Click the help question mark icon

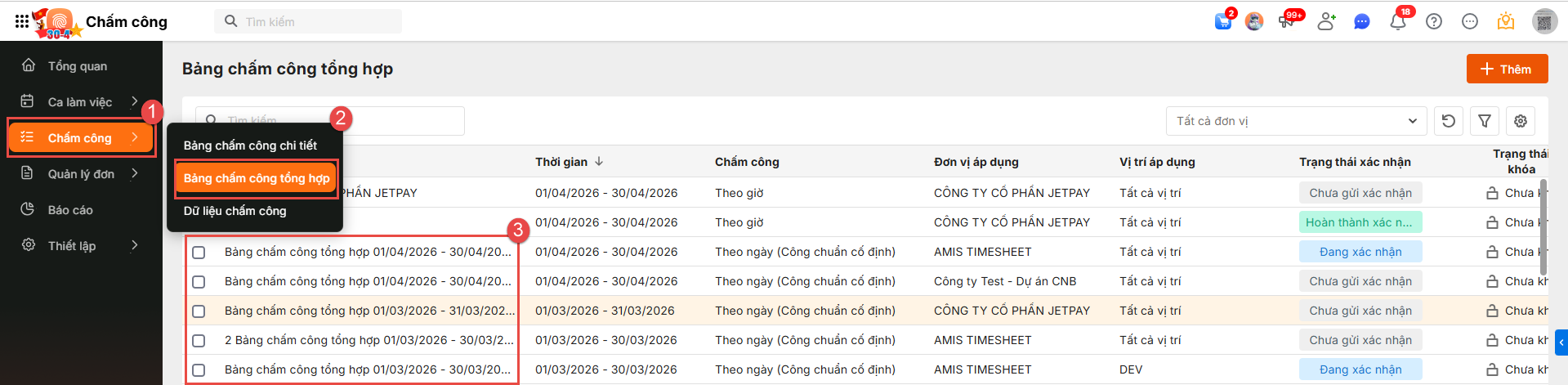(x=1434, y=22)
